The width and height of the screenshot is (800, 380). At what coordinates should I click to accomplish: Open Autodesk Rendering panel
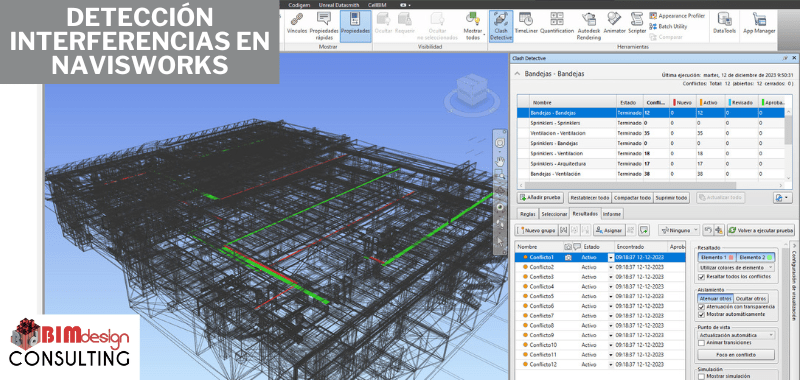pos(589,26)
